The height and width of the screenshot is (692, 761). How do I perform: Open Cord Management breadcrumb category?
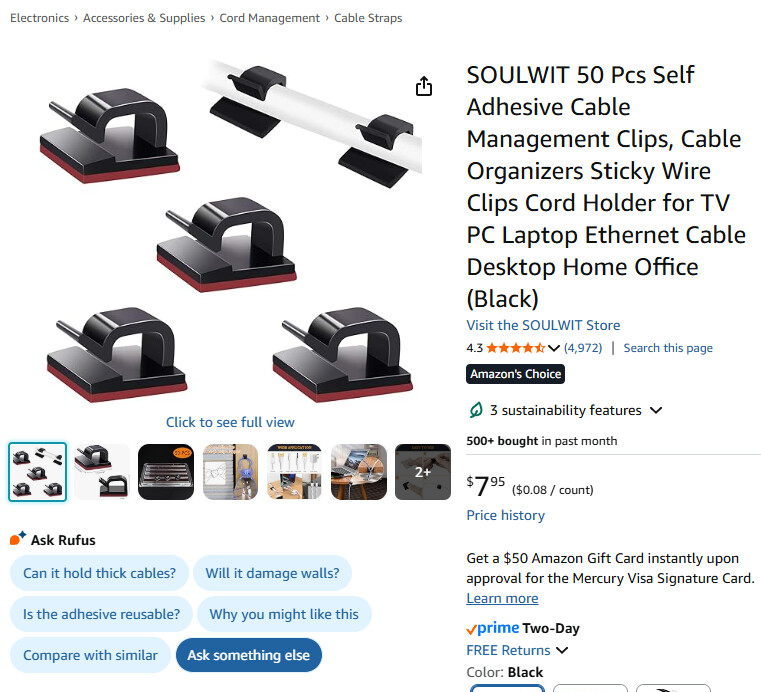coord(270,18)
